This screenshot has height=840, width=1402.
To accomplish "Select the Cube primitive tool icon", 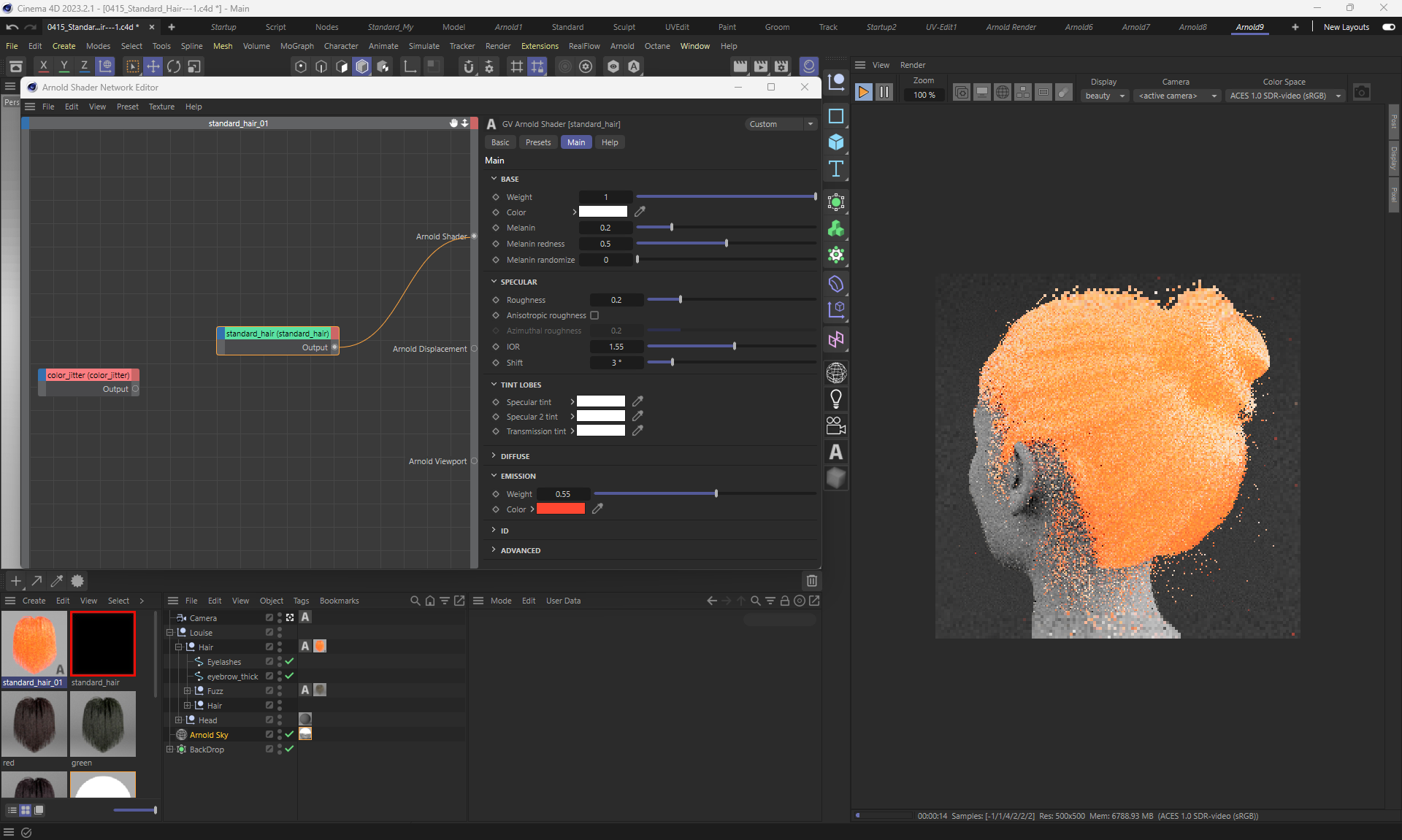I will 836,142.
